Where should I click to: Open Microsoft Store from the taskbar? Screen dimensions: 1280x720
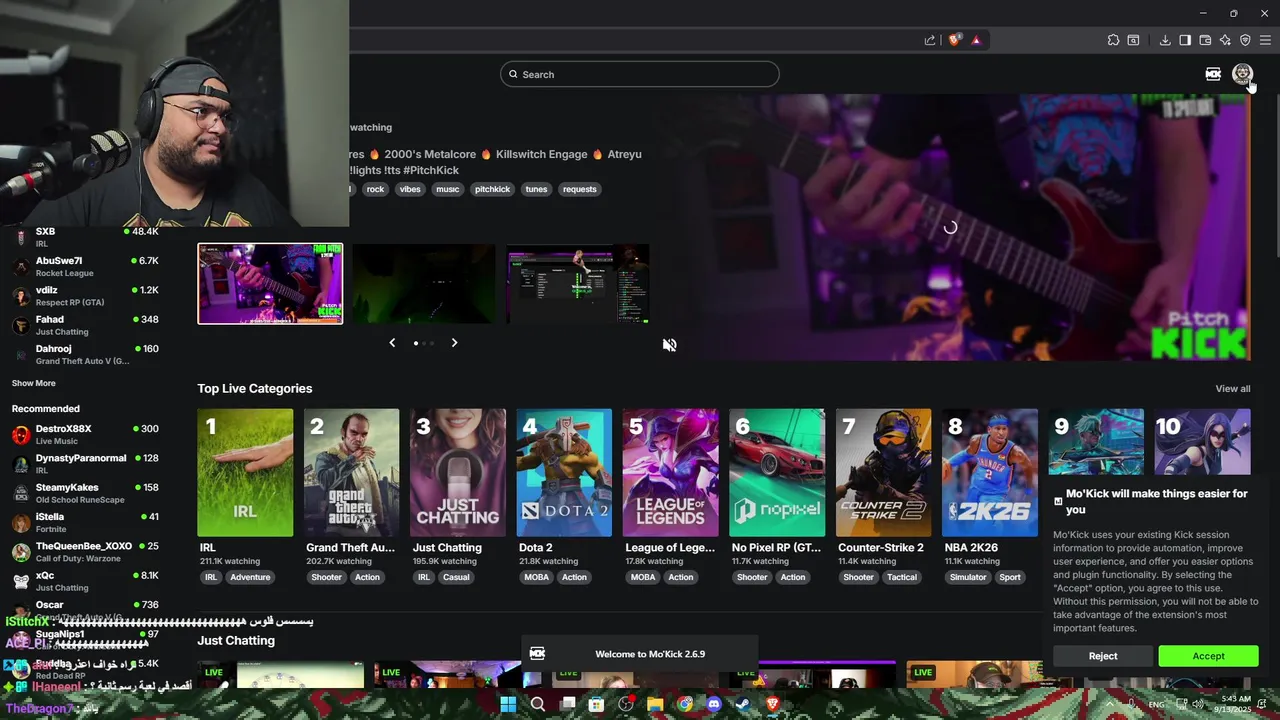[597, 705]
